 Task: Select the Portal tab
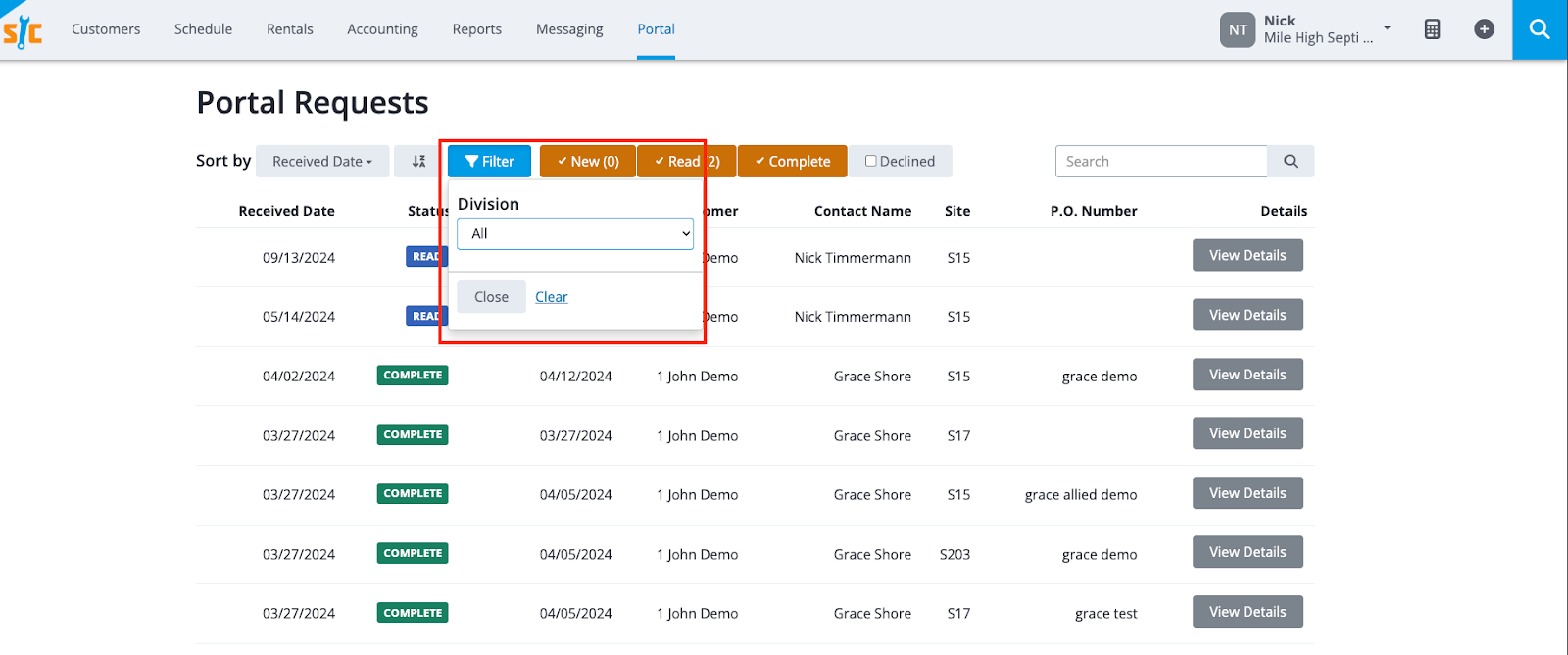(656, 29)
